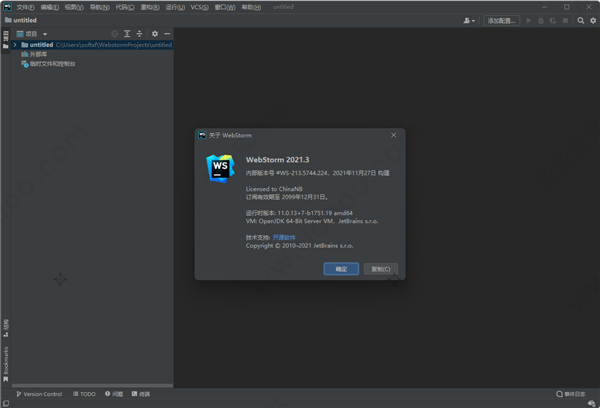Image resolution: width=600 pixels, height=408 pixels.
Task: Click the Licensed to ChinaNB text
Action: coord(274,189)
